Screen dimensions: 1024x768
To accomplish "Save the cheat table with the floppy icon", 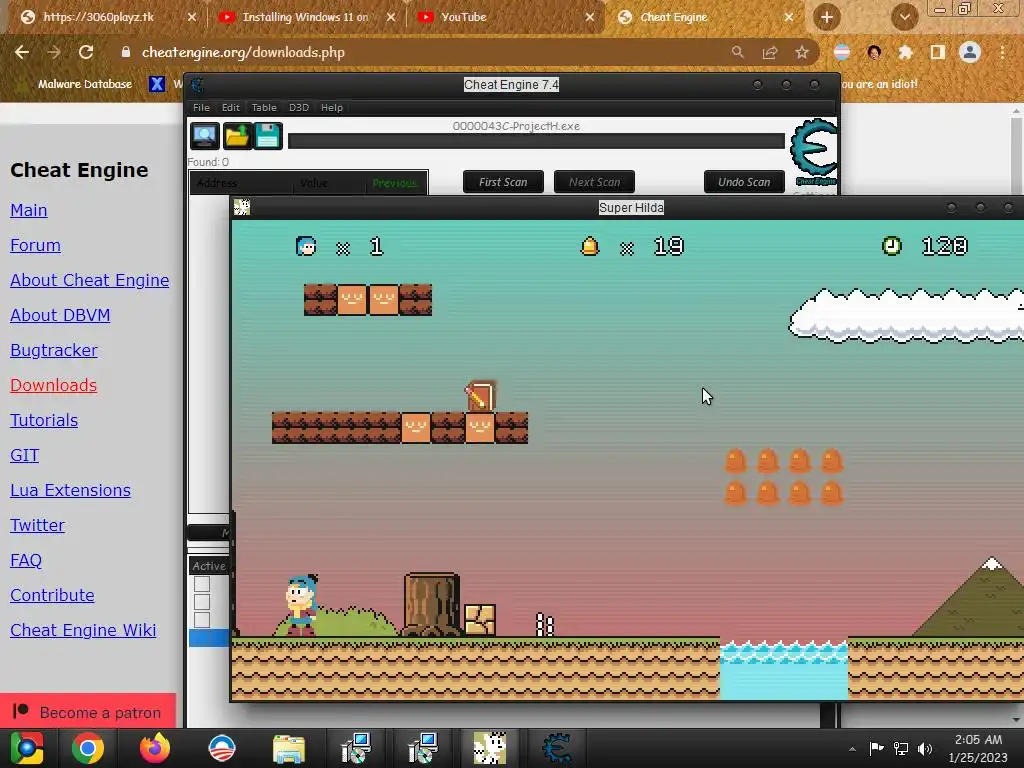I will point(268,136).
